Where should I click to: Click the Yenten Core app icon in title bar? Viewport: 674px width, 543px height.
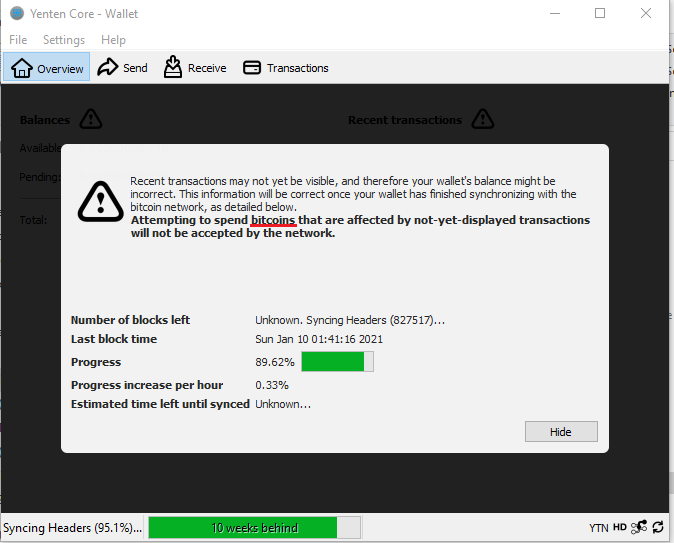click(x=17, y=13)
